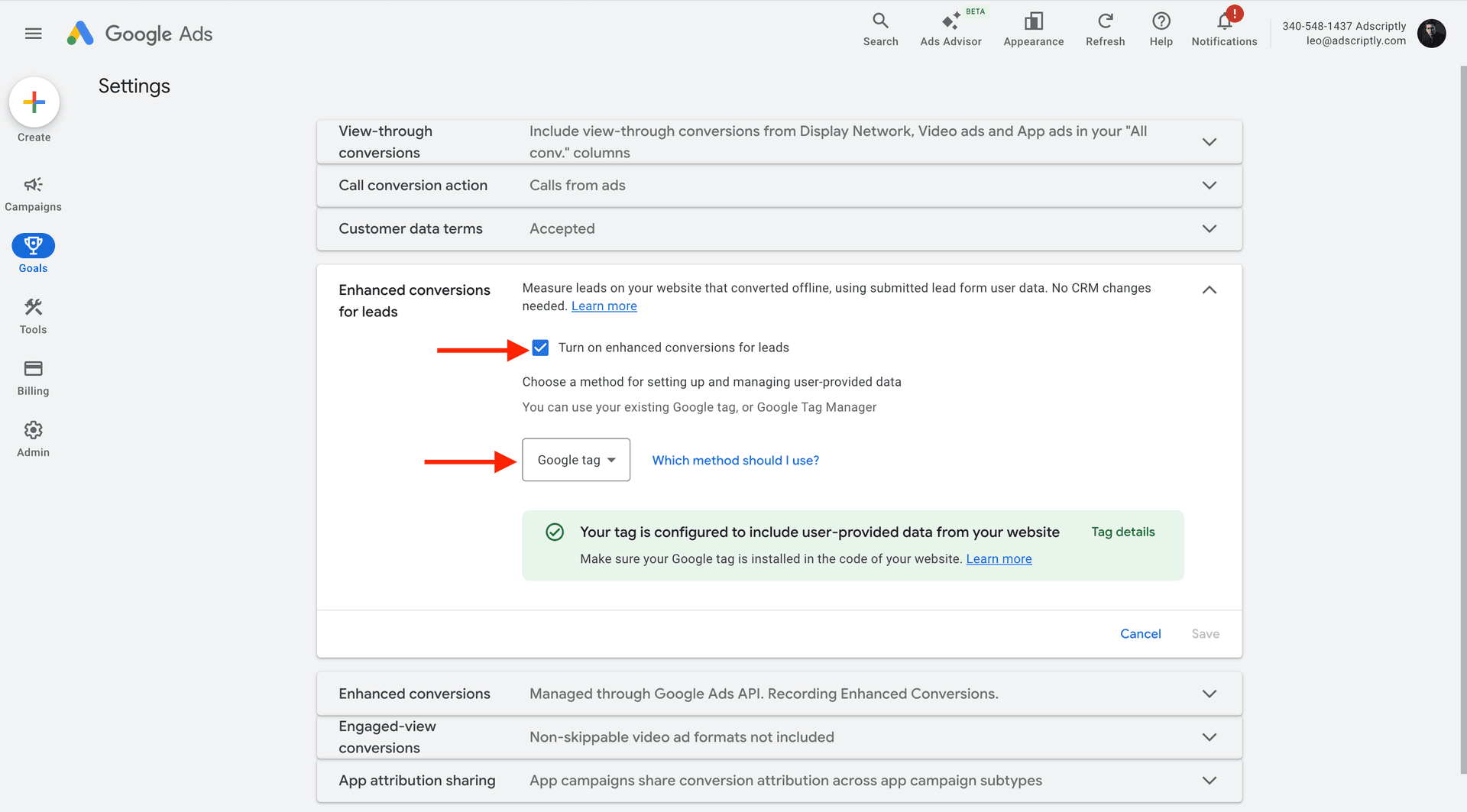Uncheck Turn on enhanced conversions for leads
This screenshot has height=812, width=1467.
(x=540, y=348)
